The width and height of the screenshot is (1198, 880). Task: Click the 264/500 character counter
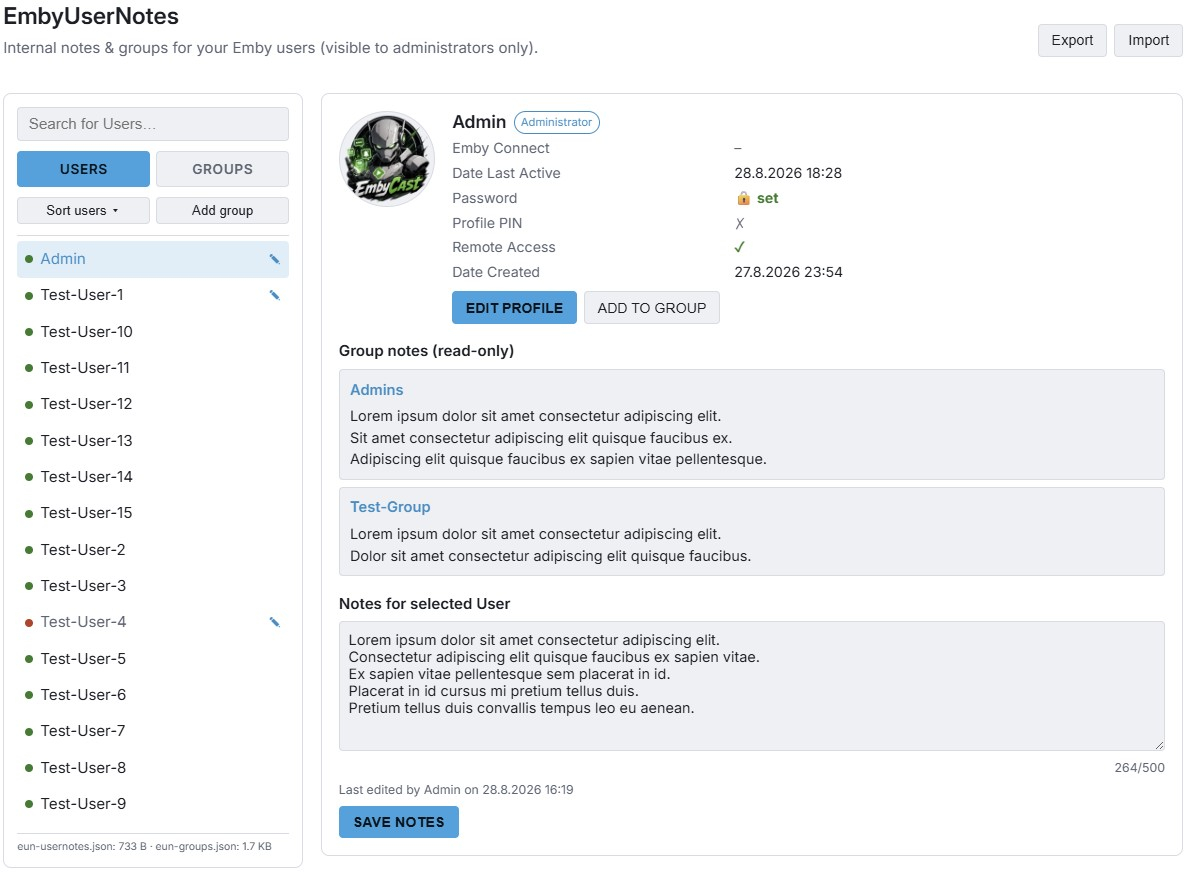(x=1139, y=768)
